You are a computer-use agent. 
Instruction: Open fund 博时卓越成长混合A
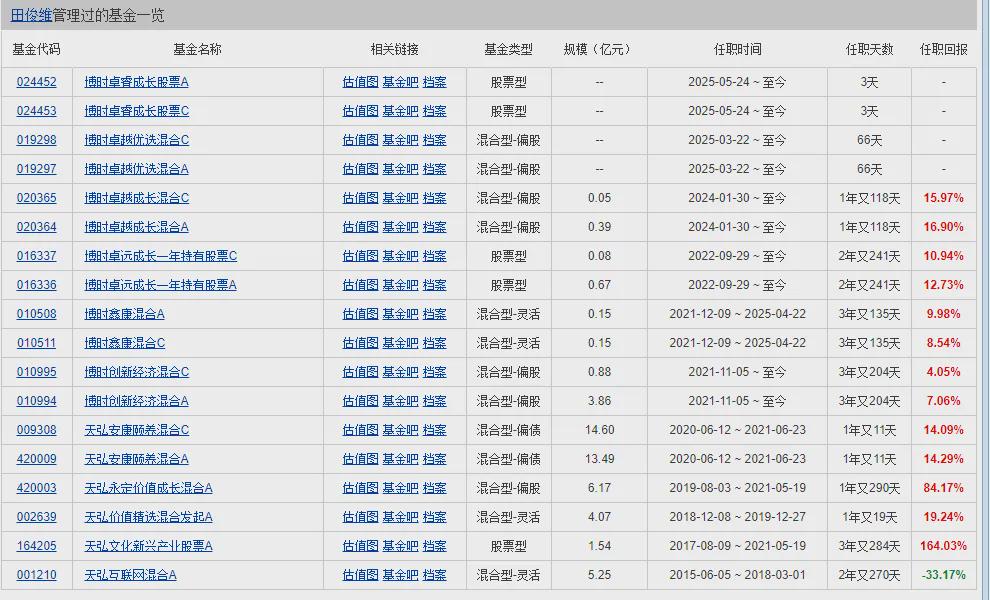click(136, 227)
